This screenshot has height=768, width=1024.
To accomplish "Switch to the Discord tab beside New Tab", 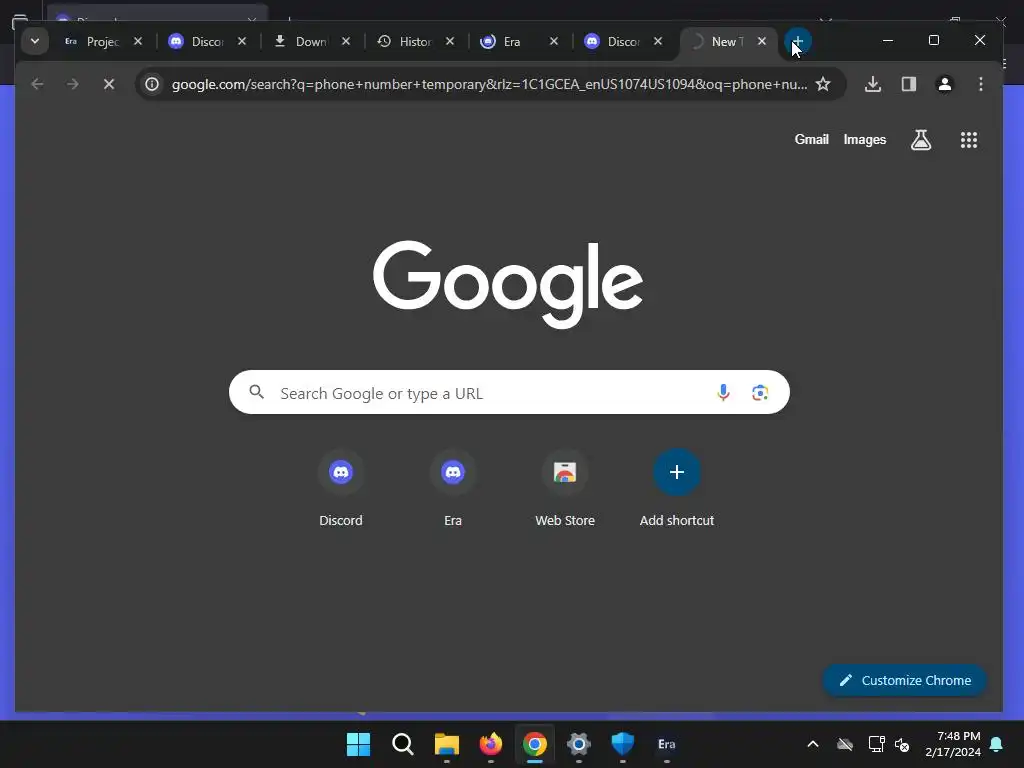I will point(612,41).
